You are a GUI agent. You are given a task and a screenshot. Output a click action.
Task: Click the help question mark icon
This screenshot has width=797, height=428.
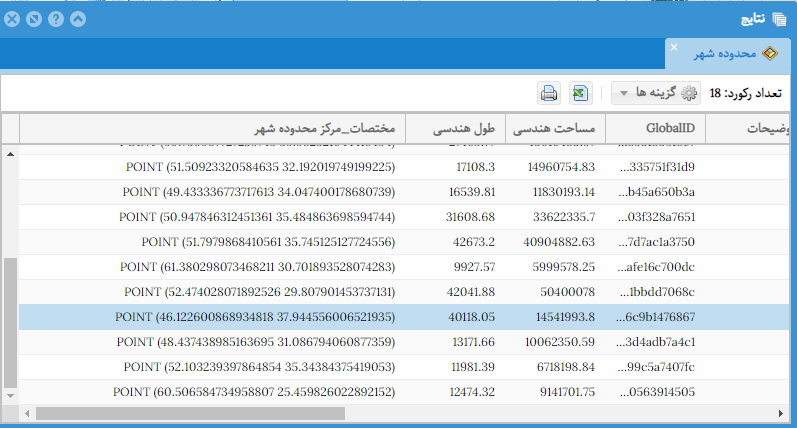[x=55, y=19]
